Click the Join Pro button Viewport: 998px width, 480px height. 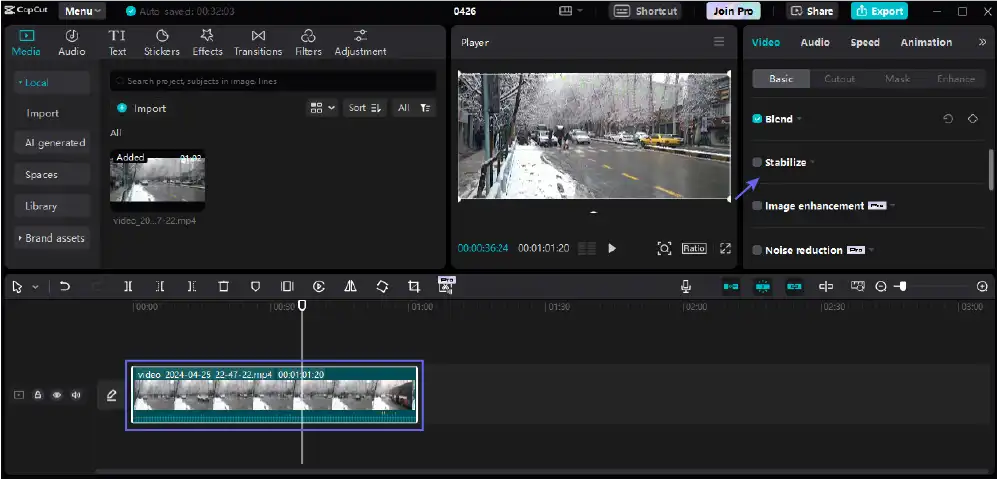733,11
